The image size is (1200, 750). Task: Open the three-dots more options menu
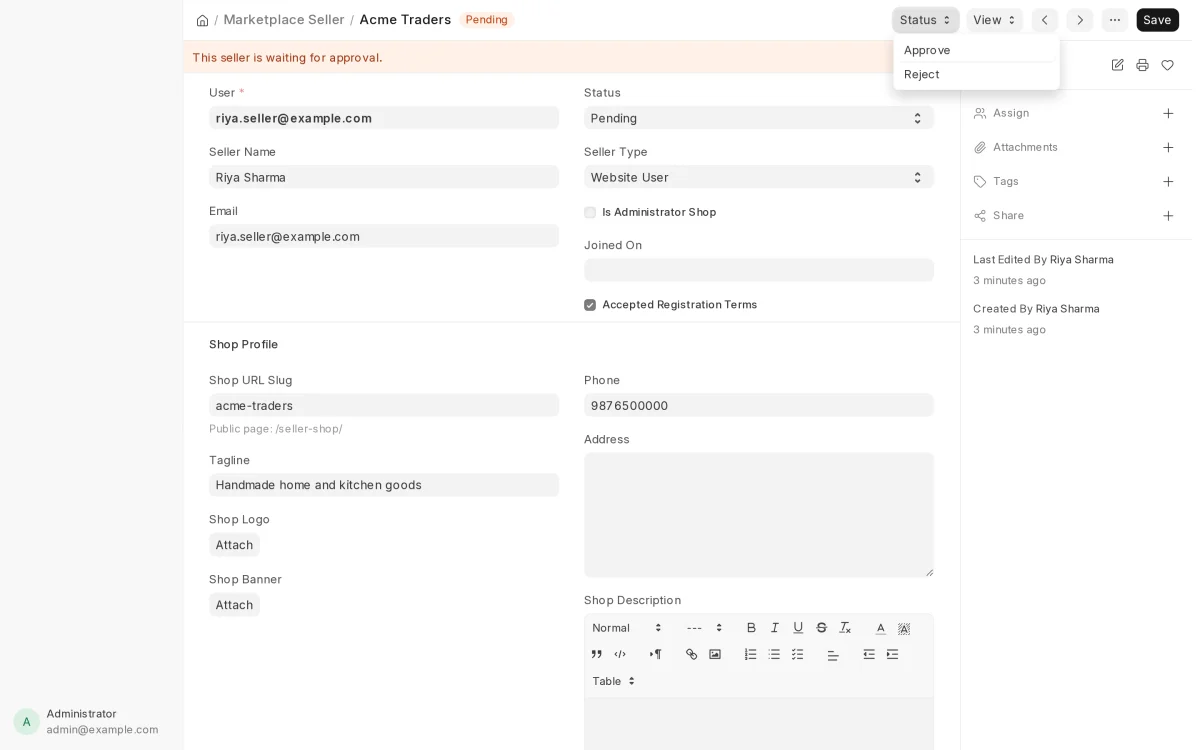1115,20
